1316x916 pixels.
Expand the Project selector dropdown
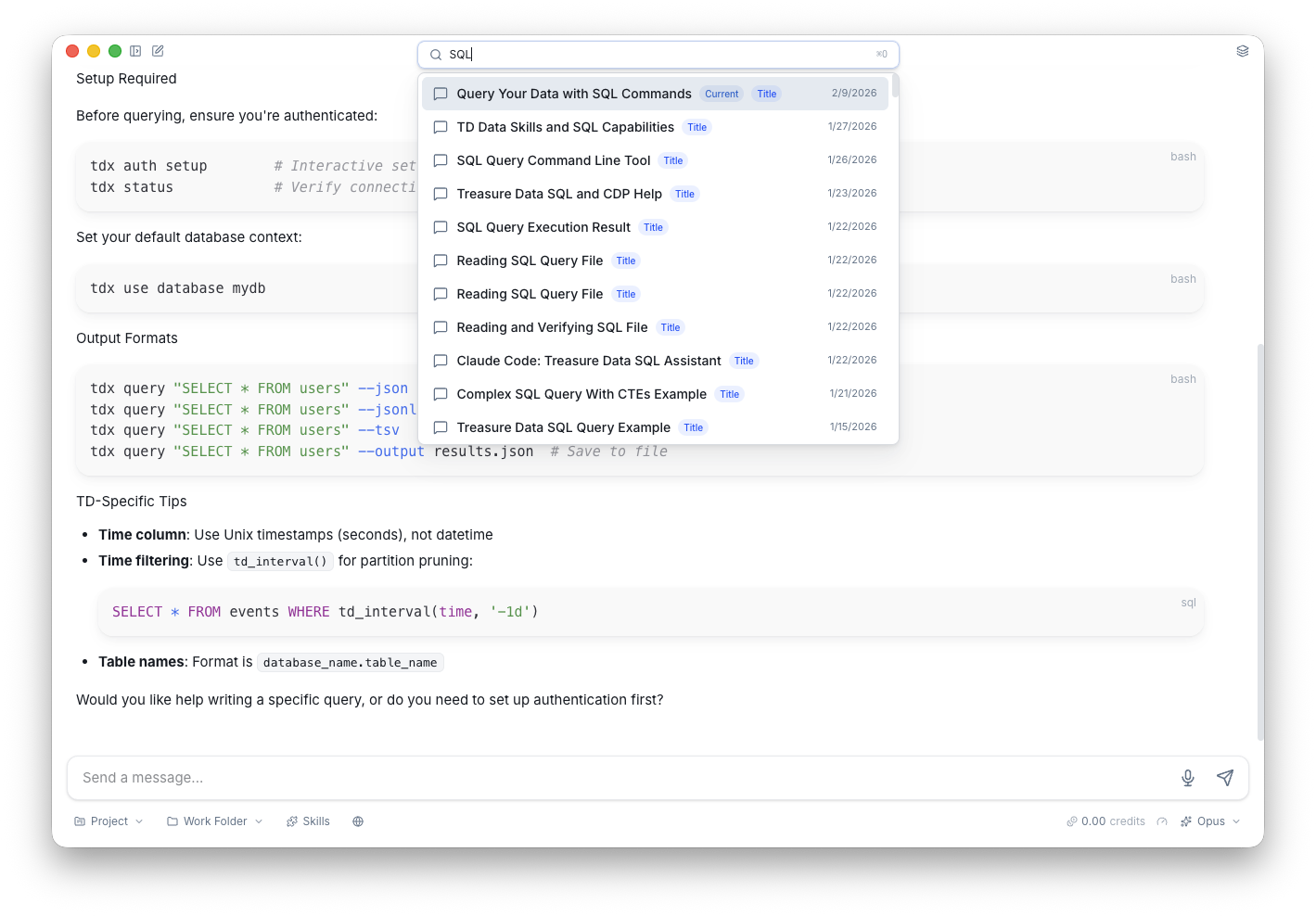point(108,821)
